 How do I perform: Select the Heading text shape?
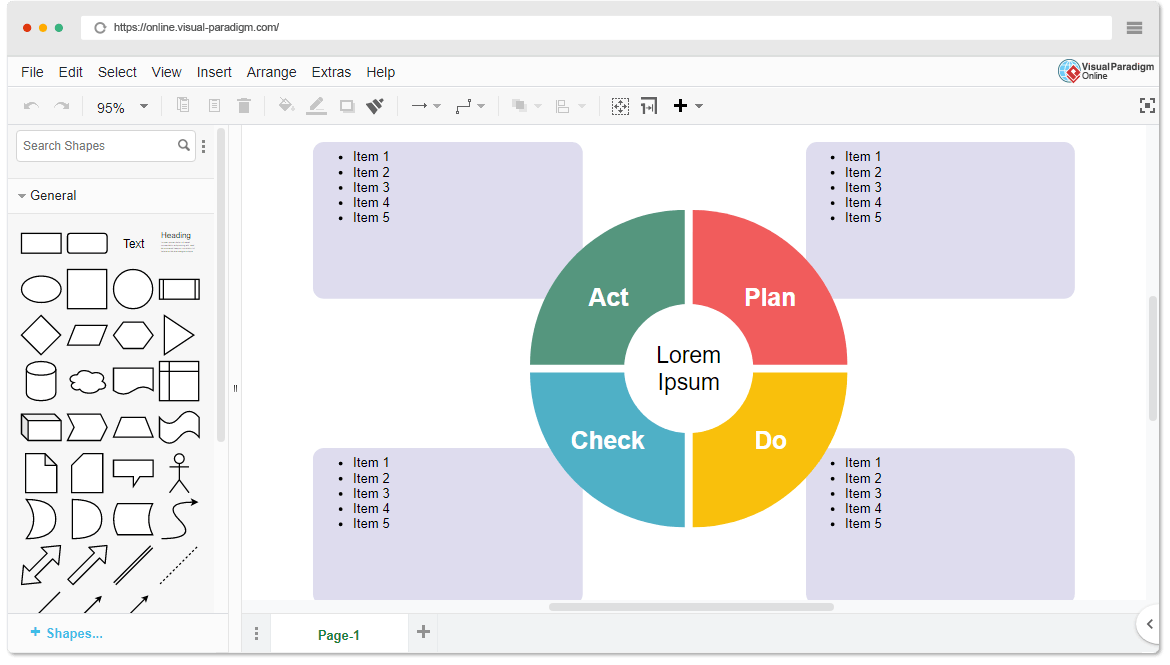[177, 242]
